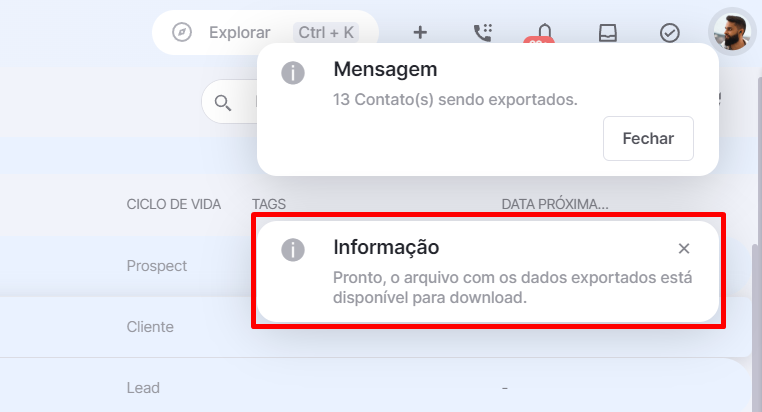This screenshot has height=412, width=762.
Task: Select the Lead row
Action: coord(374,388)
